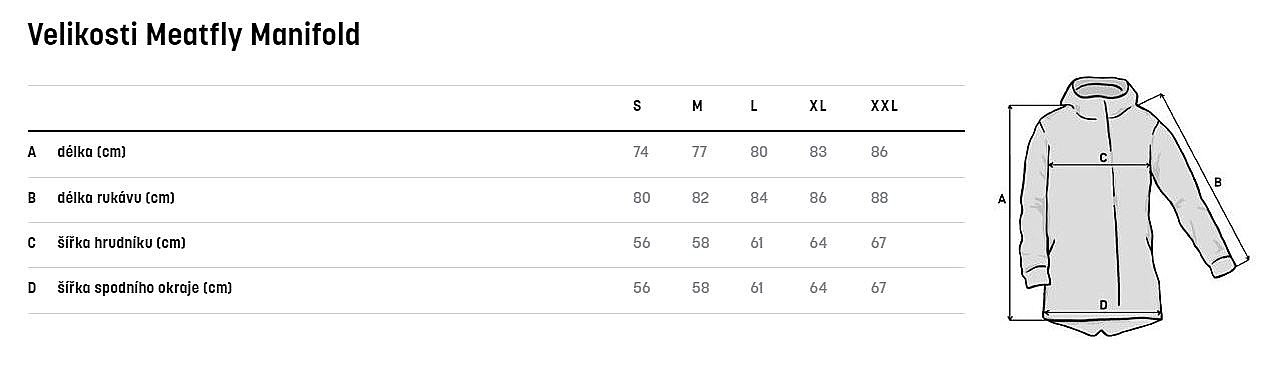Image resolution: width=1278 pixels, height=383 pixels.
Task: Click the šířka hrudníku (cm) row label
Action: coord(121,243)
